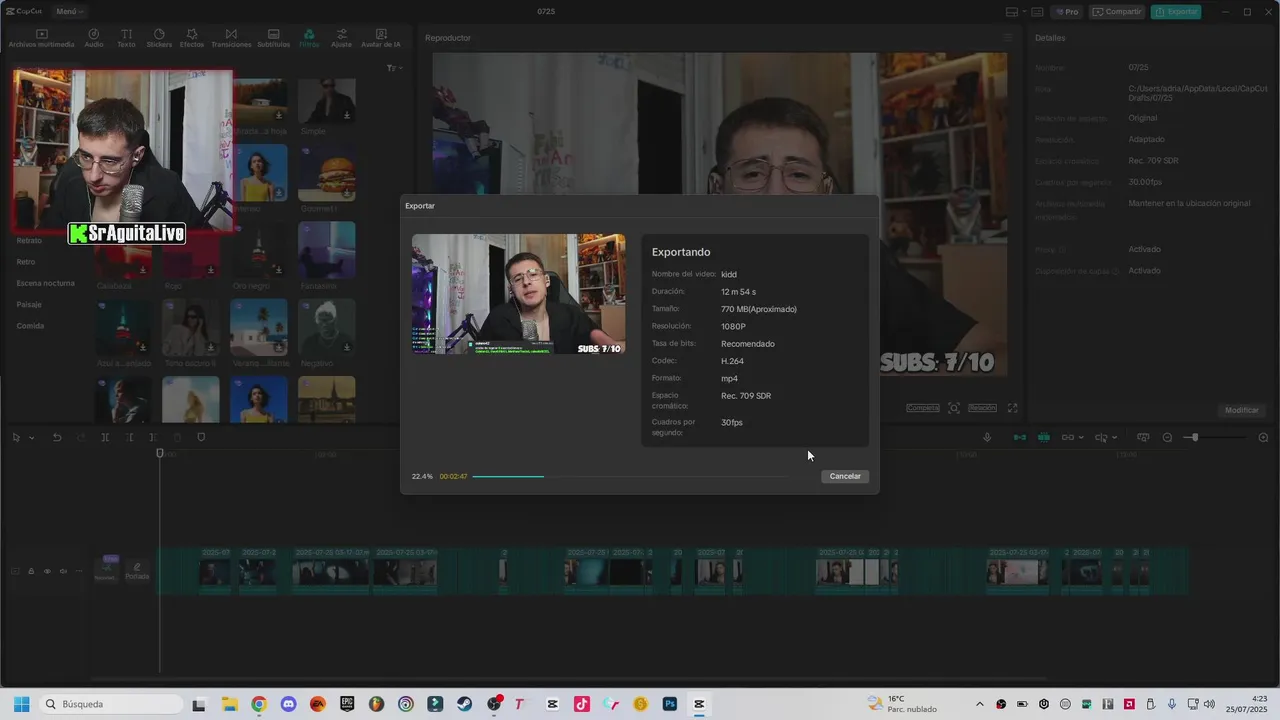Toggle the track visibility eye icon
This screenshot has height=720, width=1280.
coord(46,571)
